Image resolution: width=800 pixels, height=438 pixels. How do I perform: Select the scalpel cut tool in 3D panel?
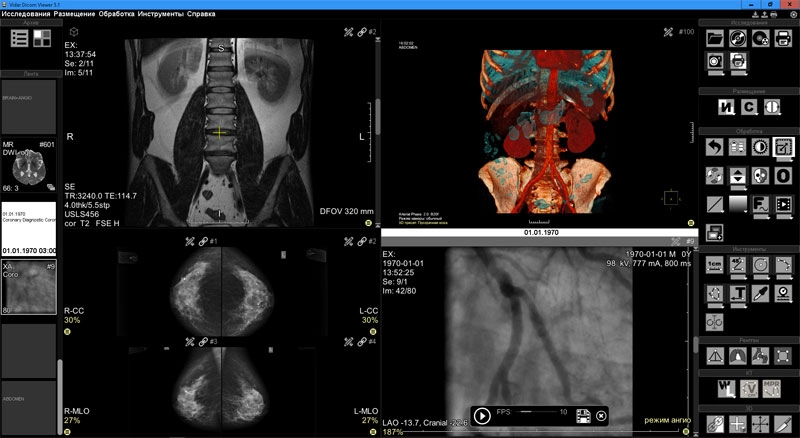(785, 425)
